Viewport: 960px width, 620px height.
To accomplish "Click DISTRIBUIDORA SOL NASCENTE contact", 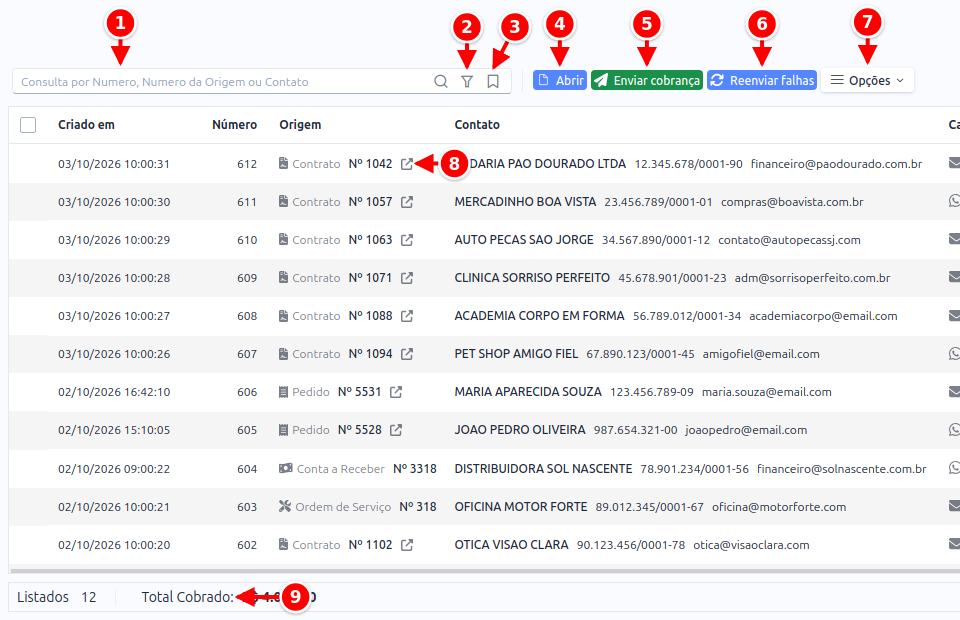I will coord(543,469).
